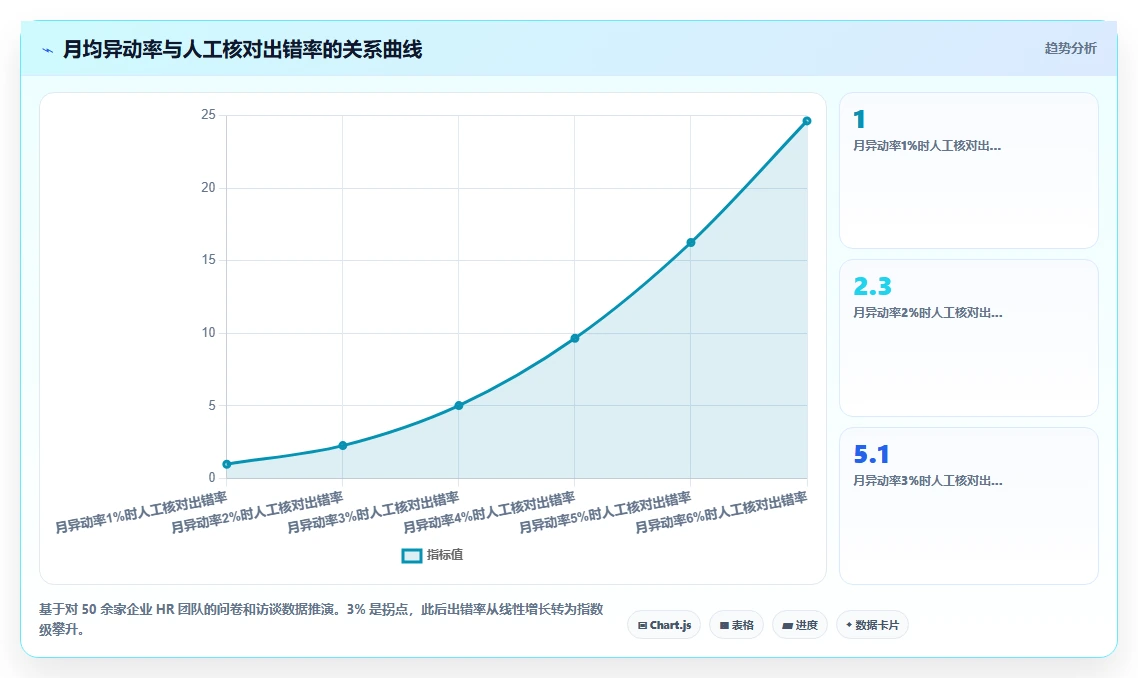
Task: Select the data point for 月异动率4%
Action: [x=575, y=338]
